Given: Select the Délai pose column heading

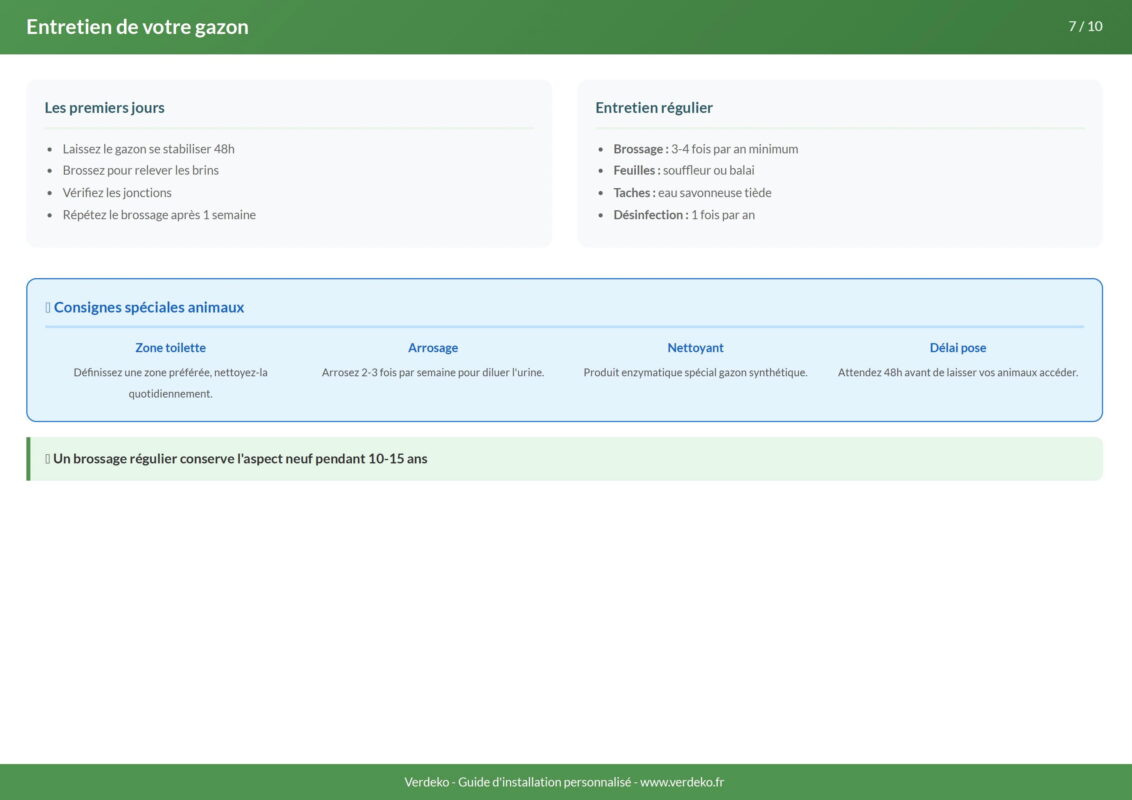Looking at the screenshot, I should [x=957, y=348].
